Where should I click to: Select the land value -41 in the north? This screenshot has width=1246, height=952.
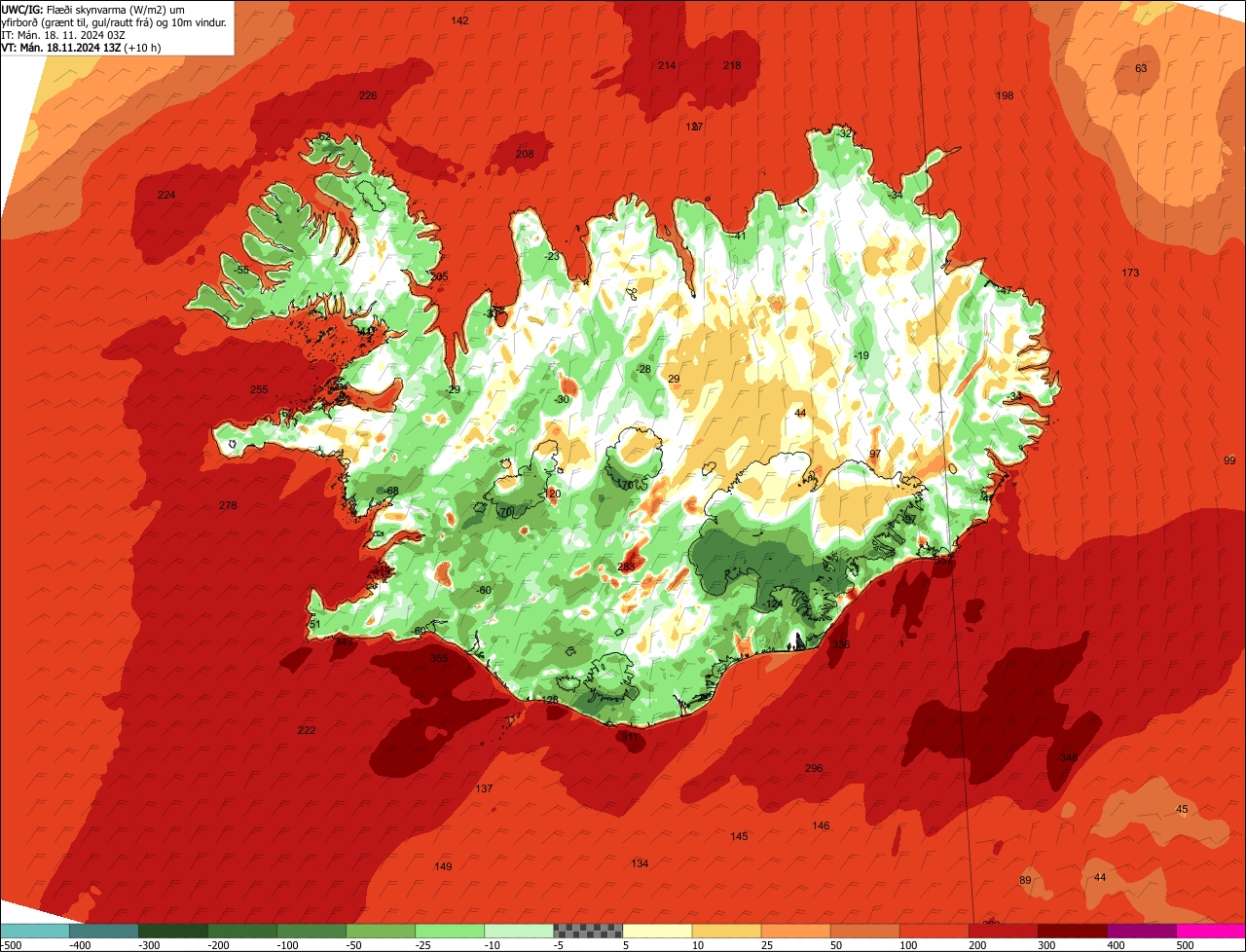click(x=739, y=236)
